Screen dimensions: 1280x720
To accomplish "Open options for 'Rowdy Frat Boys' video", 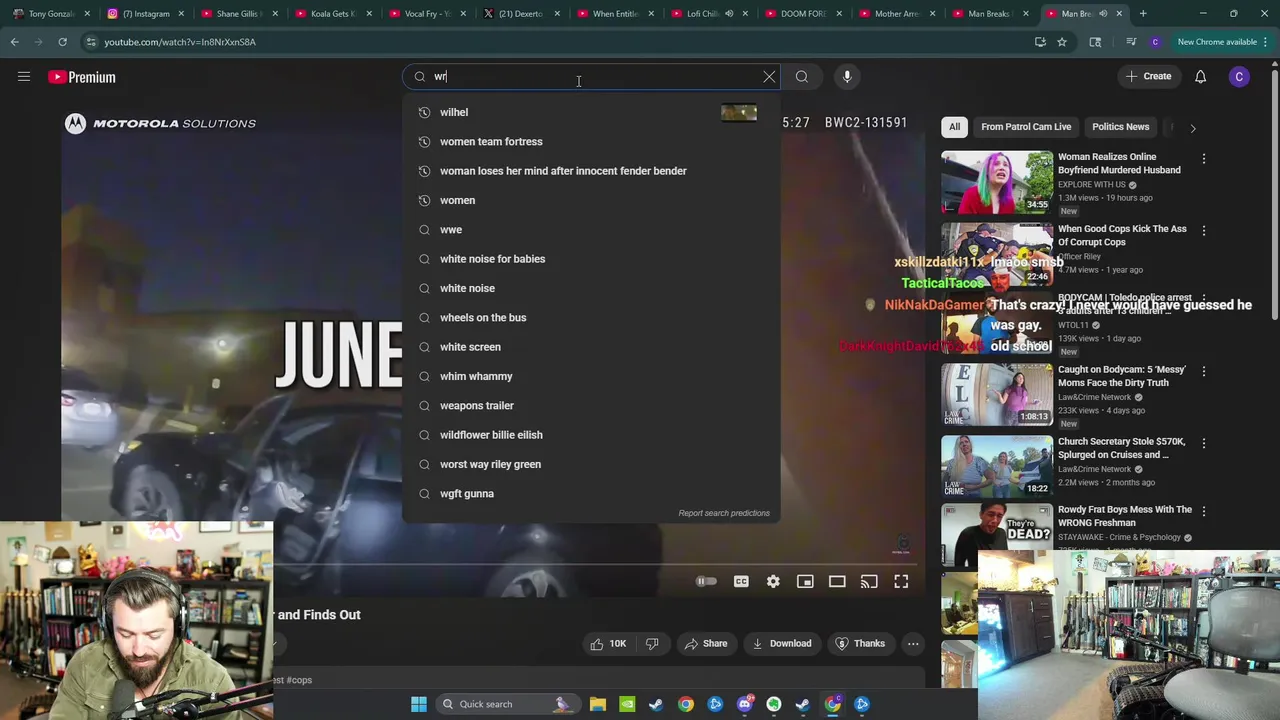I will [x=1204, y=511].
